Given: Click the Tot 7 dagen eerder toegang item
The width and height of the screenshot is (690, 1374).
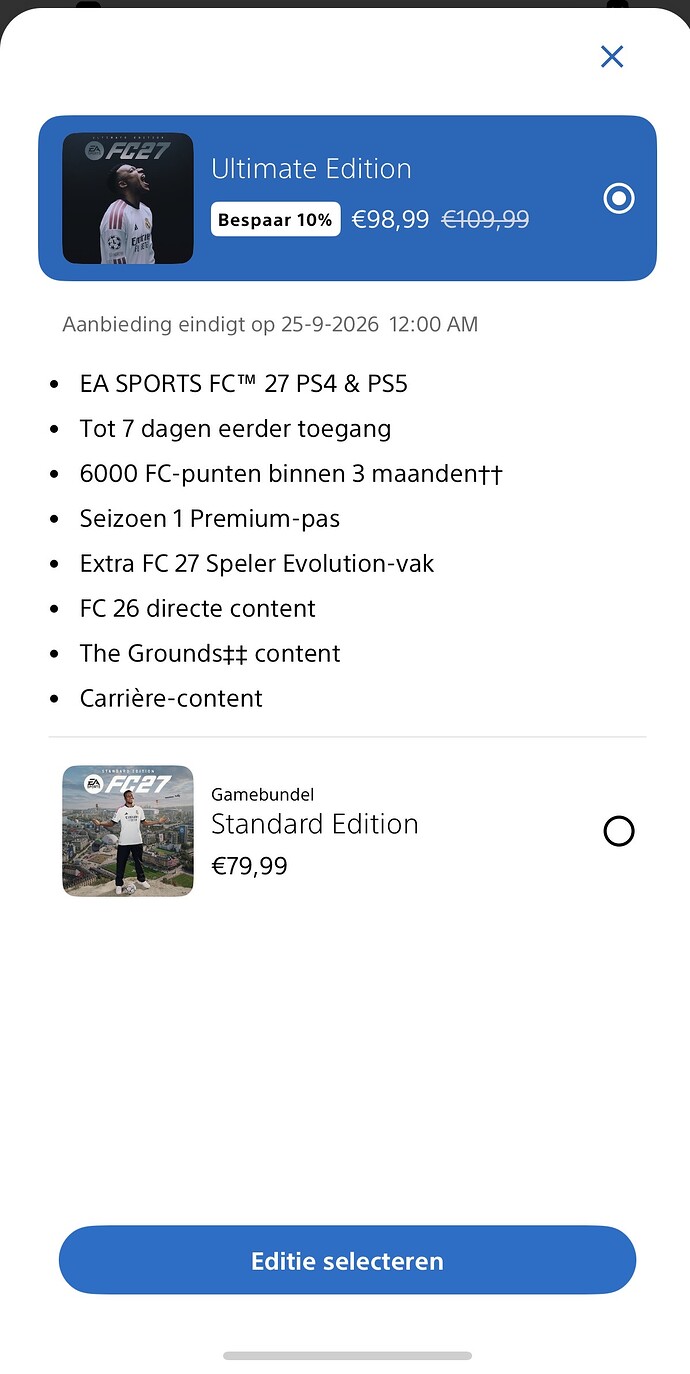Looking at the screenshot, I should [236, 429].
